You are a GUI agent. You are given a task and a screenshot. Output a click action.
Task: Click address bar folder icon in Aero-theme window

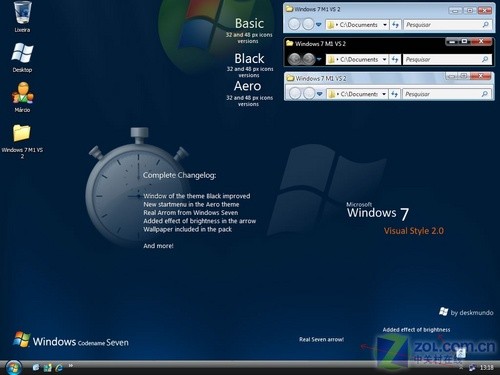pos(331,94)
